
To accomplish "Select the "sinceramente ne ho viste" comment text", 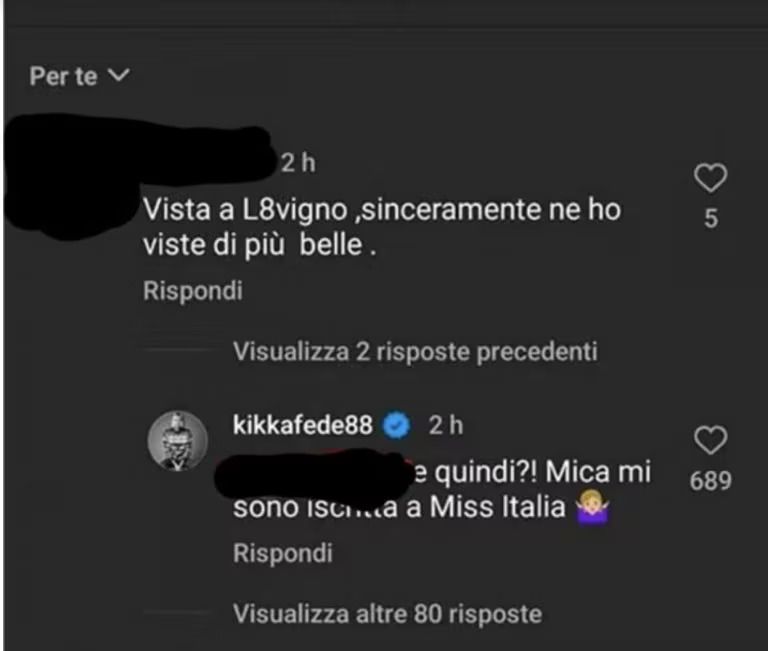I will (382, 227).
